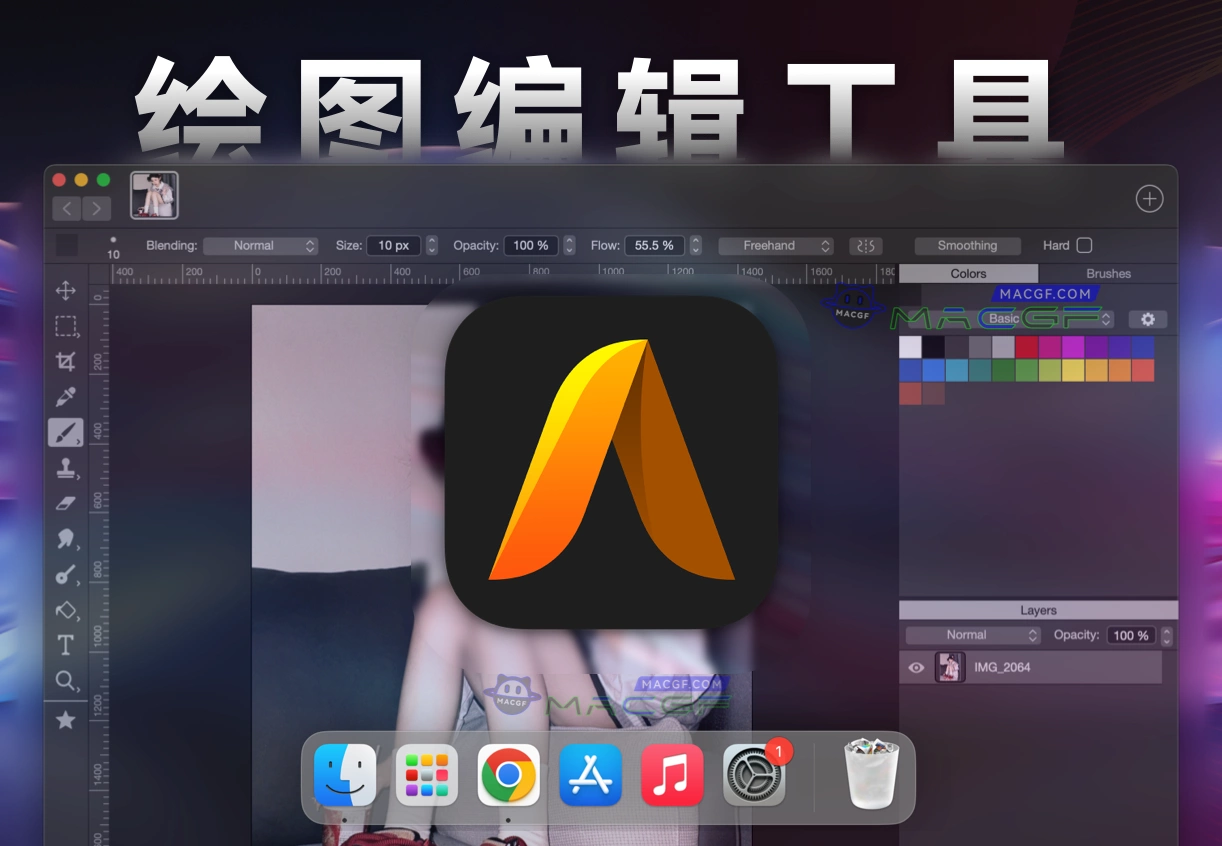This screenshot has height=846, width=1222.
Task: Select the Dodge and Burn tool
Action: [x=66, y=575]
